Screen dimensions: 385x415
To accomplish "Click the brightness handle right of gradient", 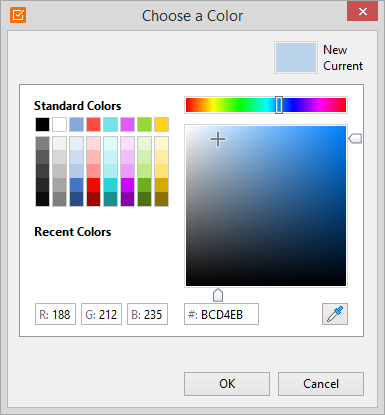I will [355, 138].
